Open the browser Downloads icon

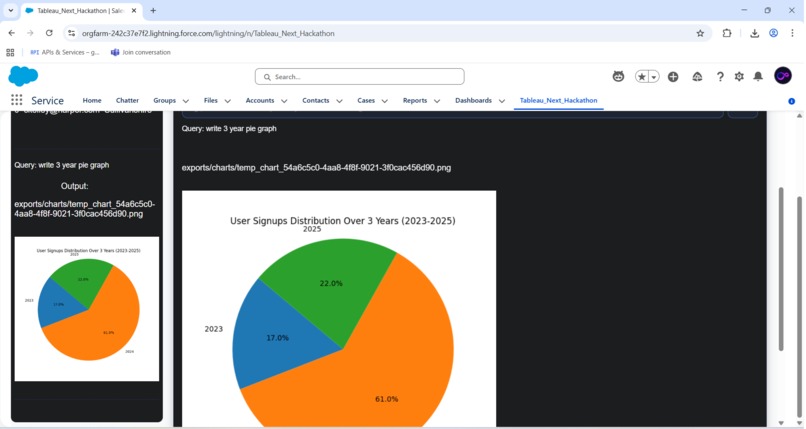(754, 33)
